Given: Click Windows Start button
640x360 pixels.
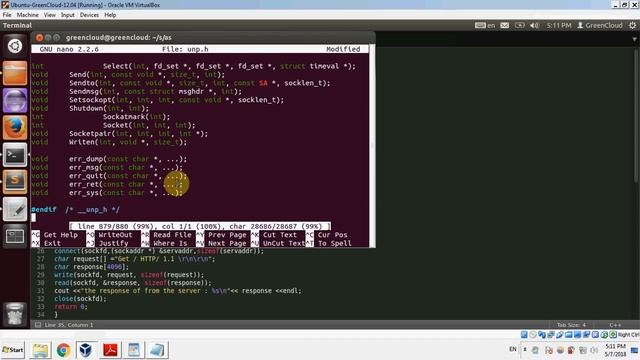Looking at the screenshot, I should point(13,350).
